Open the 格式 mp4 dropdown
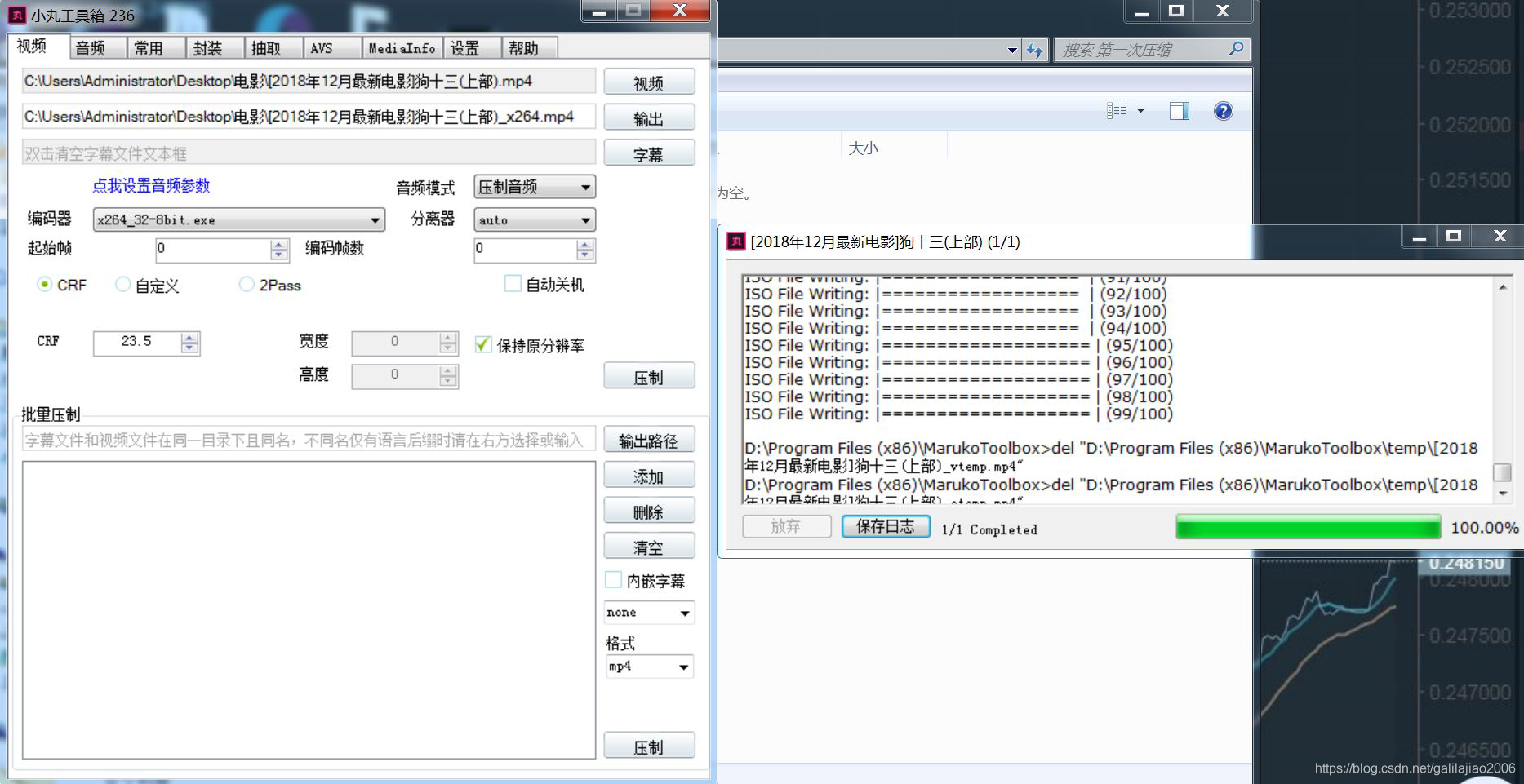1524x784 pixels. click(649, 667)
